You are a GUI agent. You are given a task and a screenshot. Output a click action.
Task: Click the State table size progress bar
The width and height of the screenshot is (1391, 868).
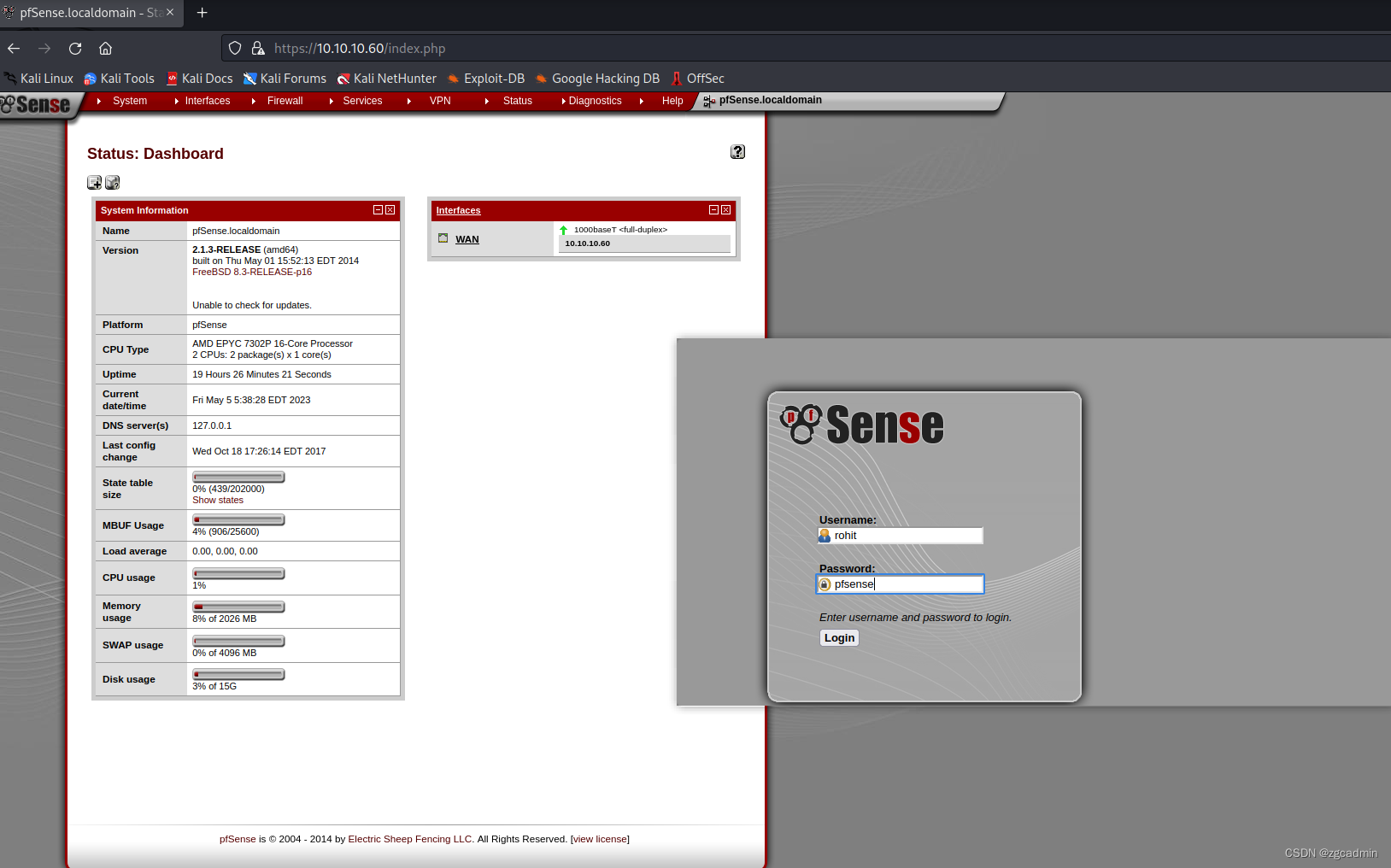coord(238,477)
